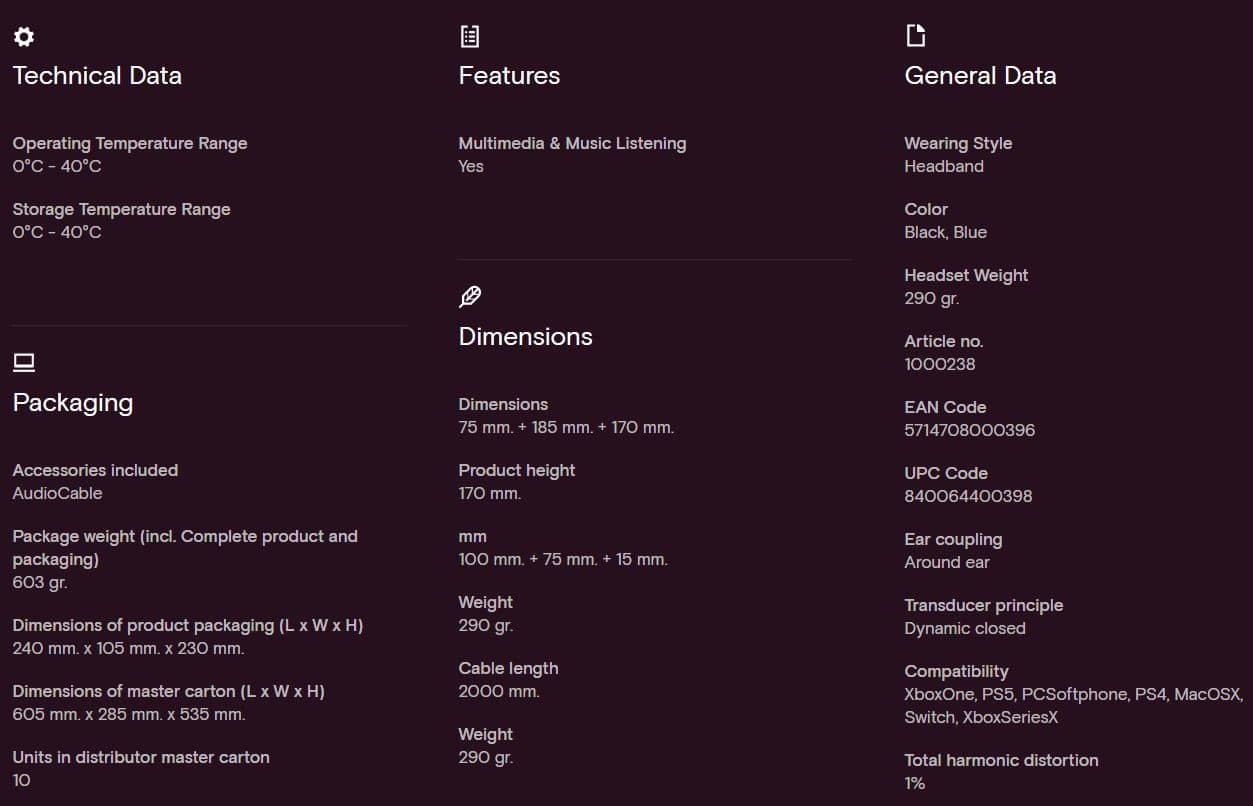The height and width of the screenshot is (806, 1253).
Task: Click the UPC value 840064400398
Action: point(968,496)
